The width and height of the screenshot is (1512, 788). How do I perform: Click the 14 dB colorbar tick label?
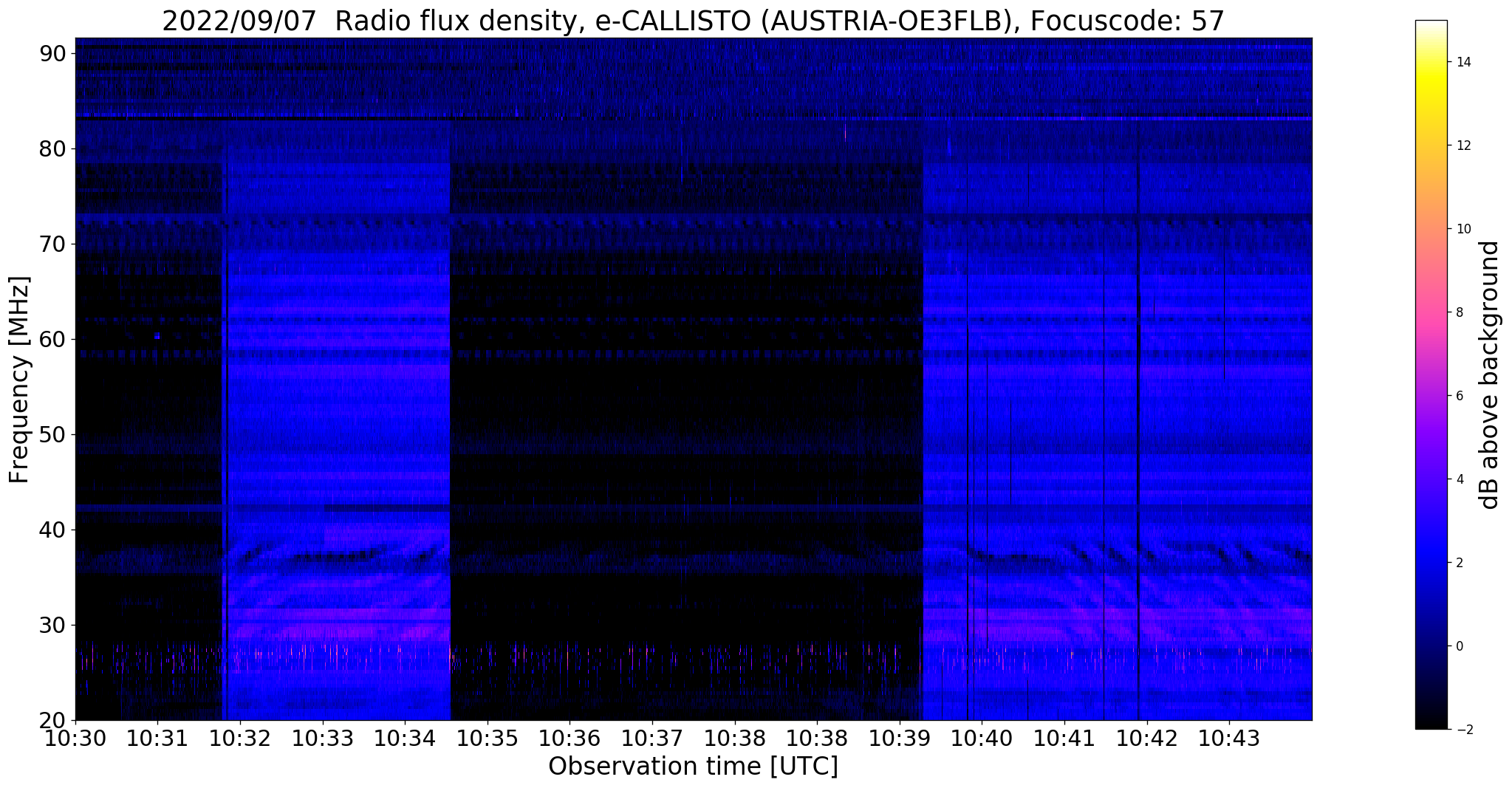(x=1462, y=62)
